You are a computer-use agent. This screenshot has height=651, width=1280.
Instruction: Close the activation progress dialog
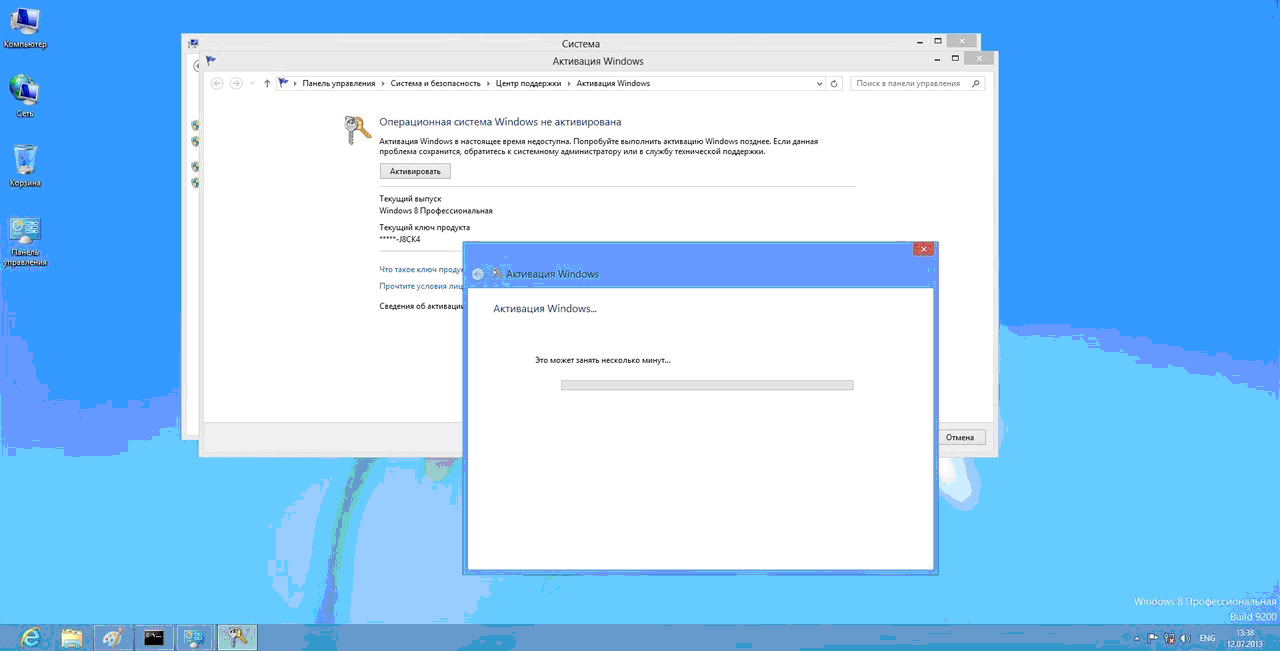click(924, 249)
